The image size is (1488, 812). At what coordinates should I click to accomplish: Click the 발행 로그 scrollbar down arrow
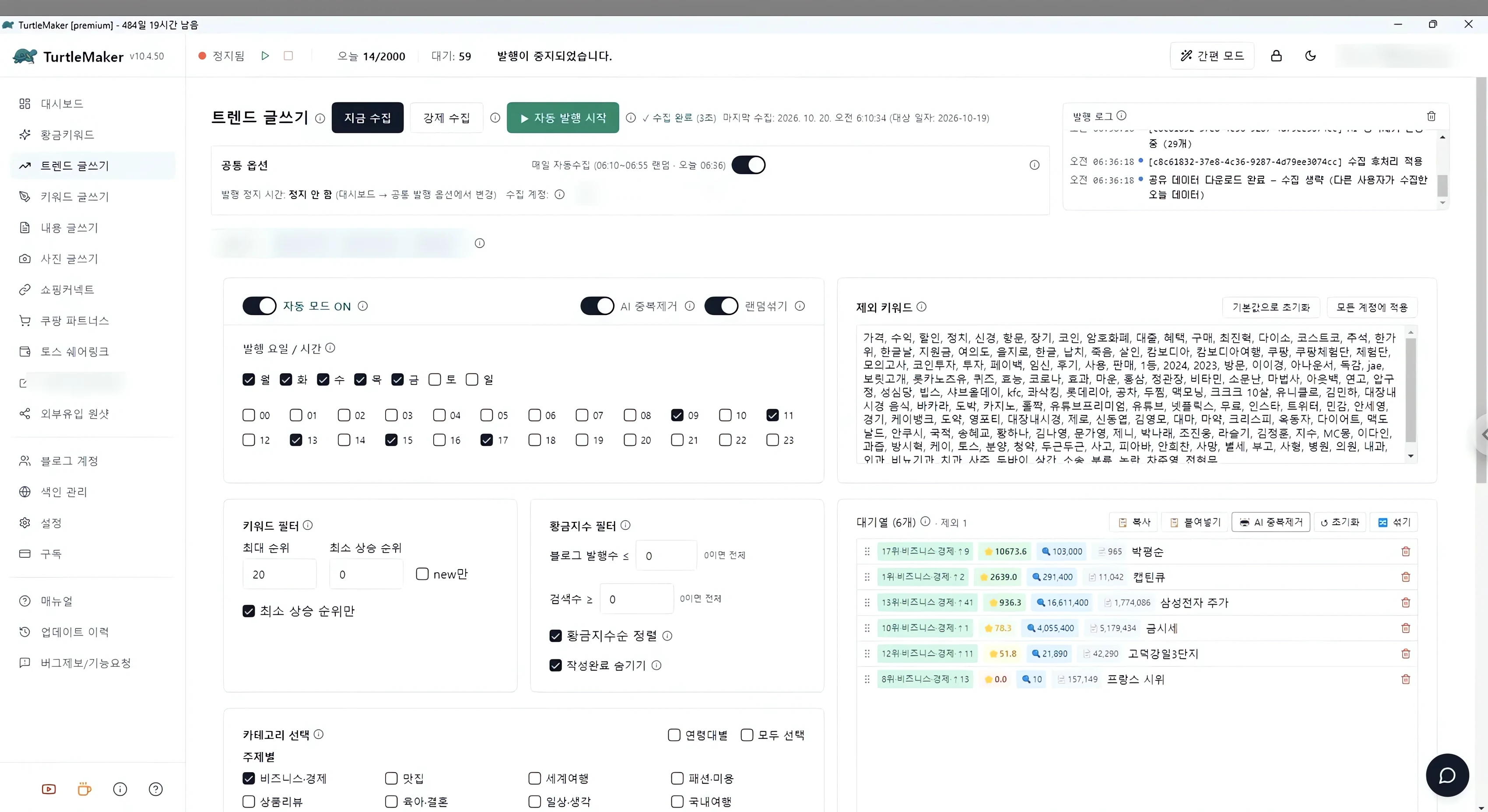pos(1442,203)
